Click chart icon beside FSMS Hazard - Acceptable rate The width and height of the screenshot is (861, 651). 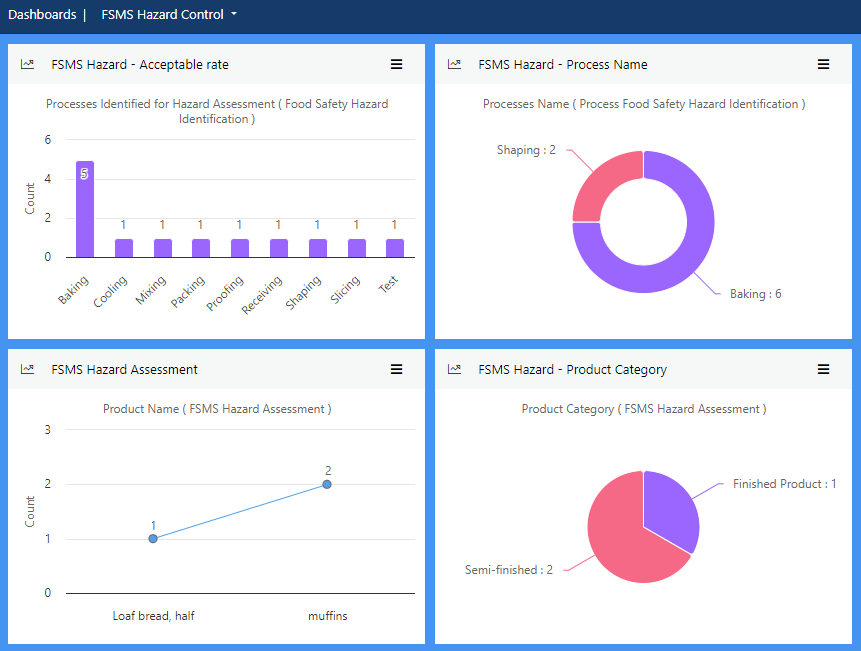pos(28,64)
